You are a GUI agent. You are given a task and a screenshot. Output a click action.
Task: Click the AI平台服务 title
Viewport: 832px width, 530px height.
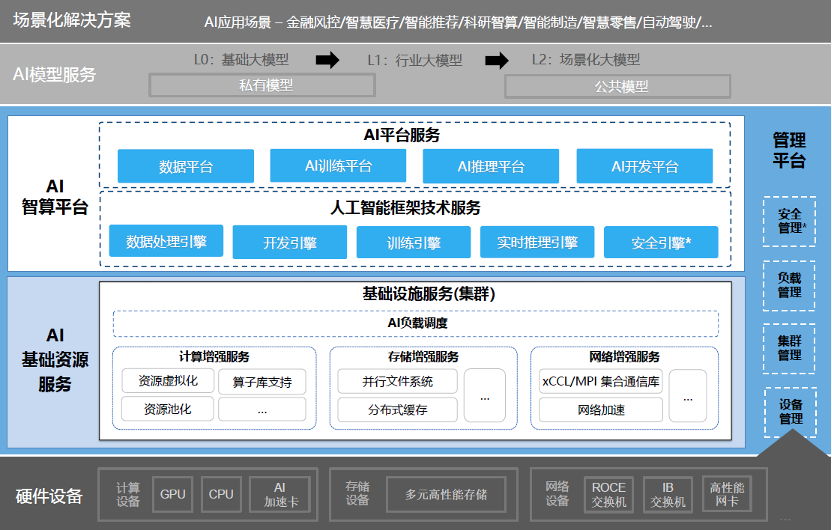[402, 135]
